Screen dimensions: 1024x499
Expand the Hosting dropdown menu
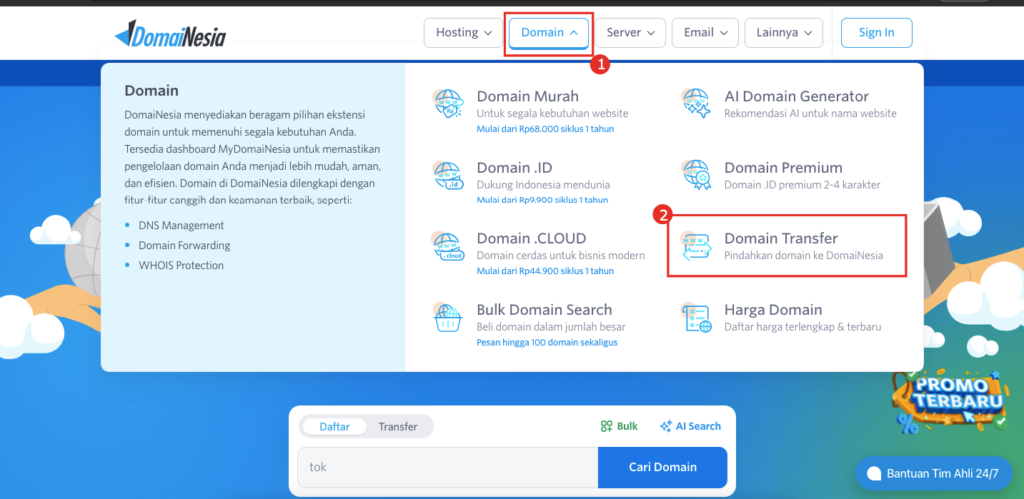click(463, 33)
